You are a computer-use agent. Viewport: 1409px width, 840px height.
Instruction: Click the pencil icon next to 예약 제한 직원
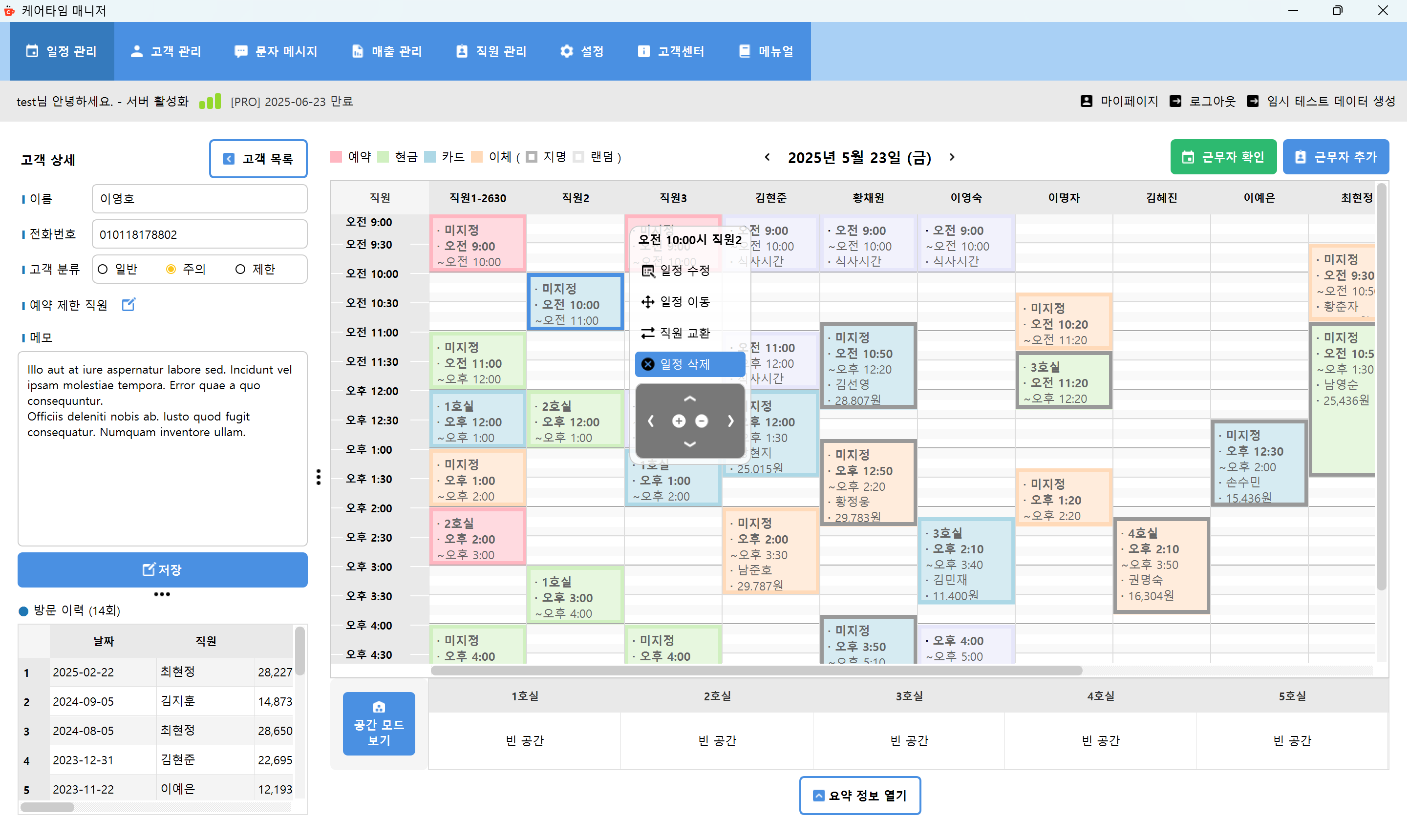coord(128,305)
